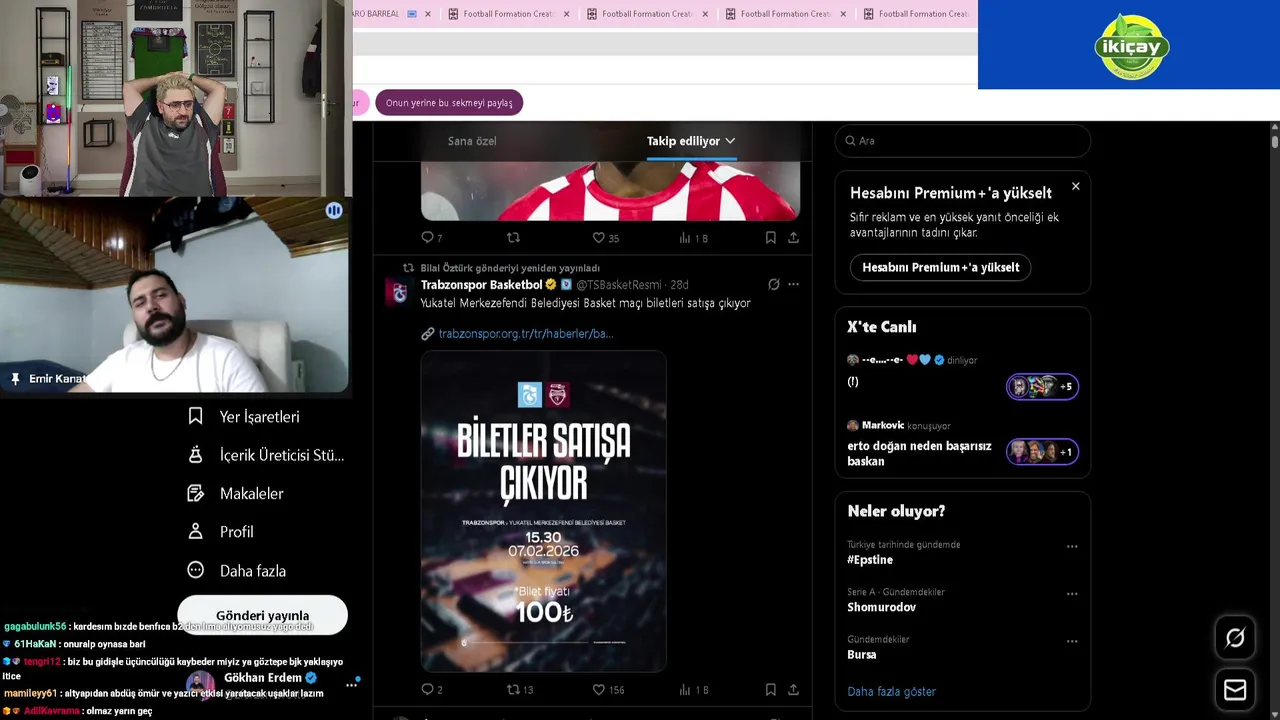1280x720 pixels.
Task: Open the Yer İşaretleri bookmarks icon
Action: pos(196,416)
